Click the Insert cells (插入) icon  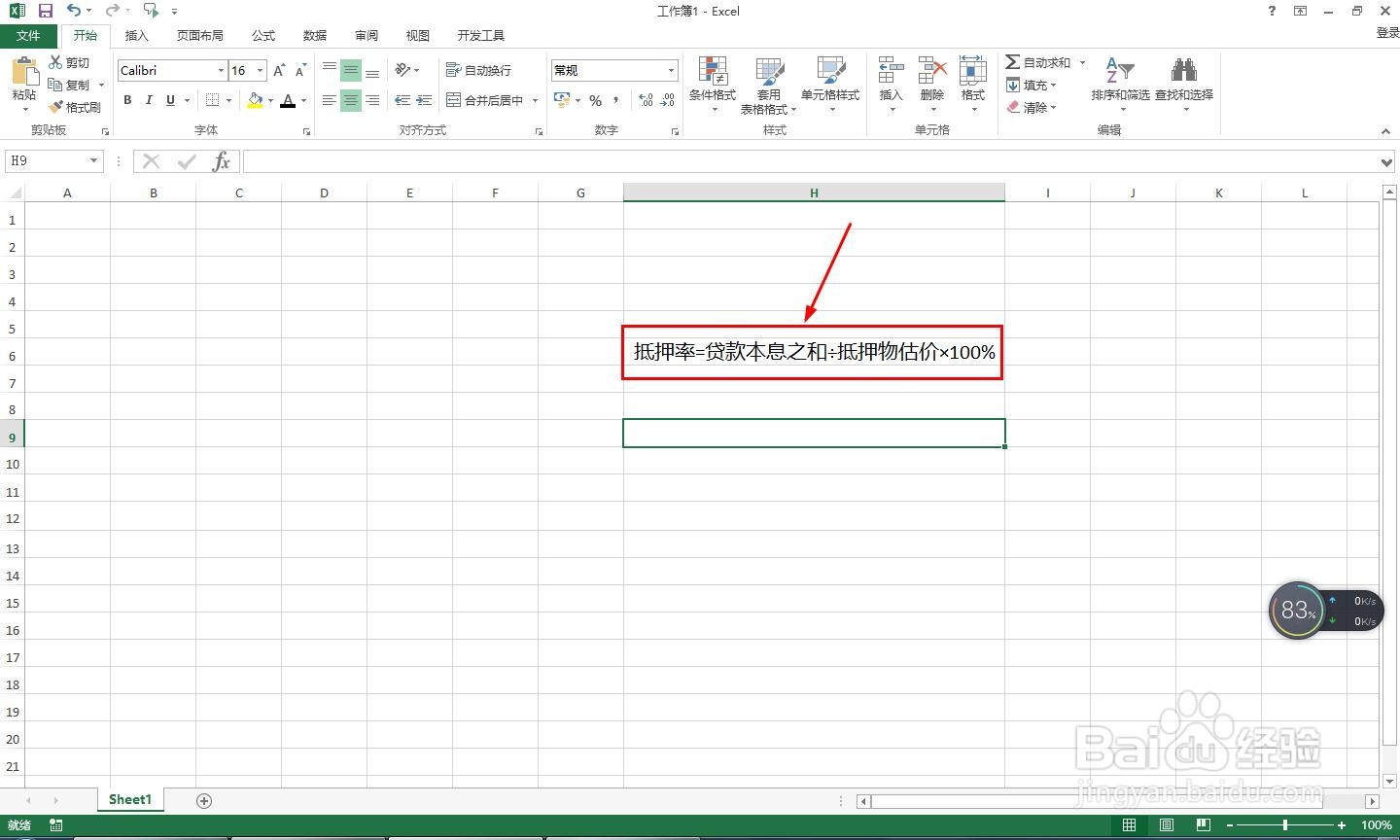pyautogui.click(x=892, y=71)
